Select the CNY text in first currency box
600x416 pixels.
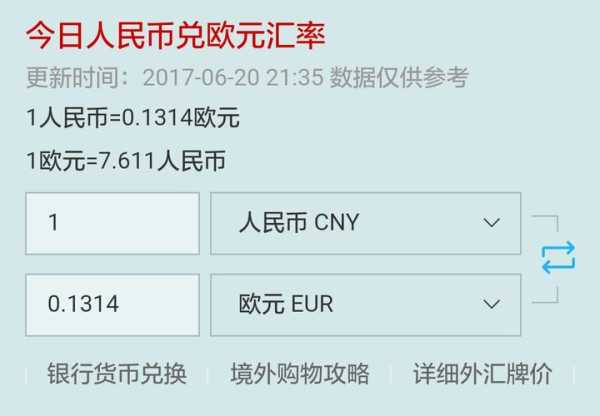(336, 222)
